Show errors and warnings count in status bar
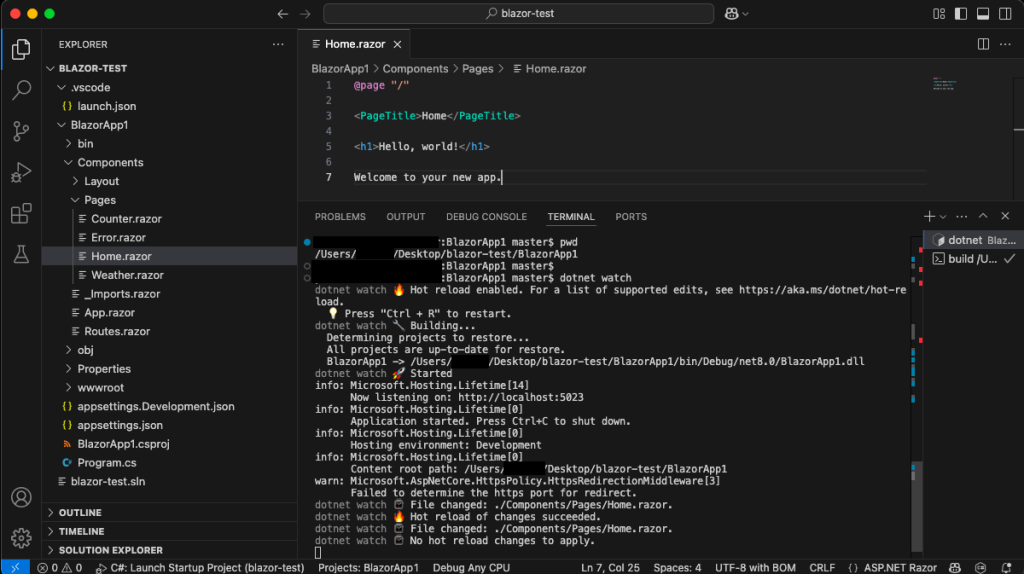This screenshot has height=574, width=1024. pos(59,567)
